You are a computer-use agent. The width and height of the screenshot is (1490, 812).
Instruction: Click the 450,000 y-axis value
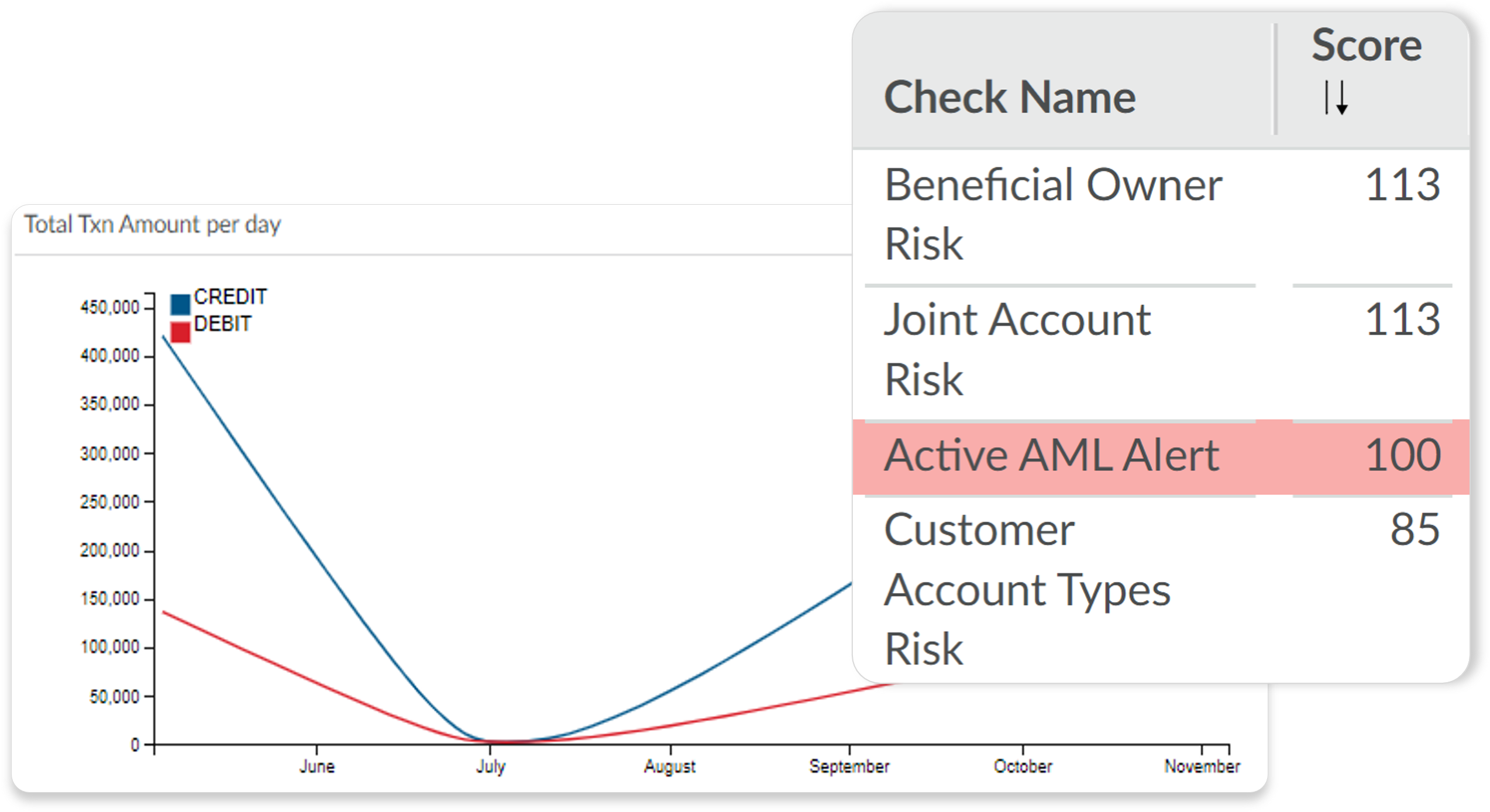pos(110,308)
